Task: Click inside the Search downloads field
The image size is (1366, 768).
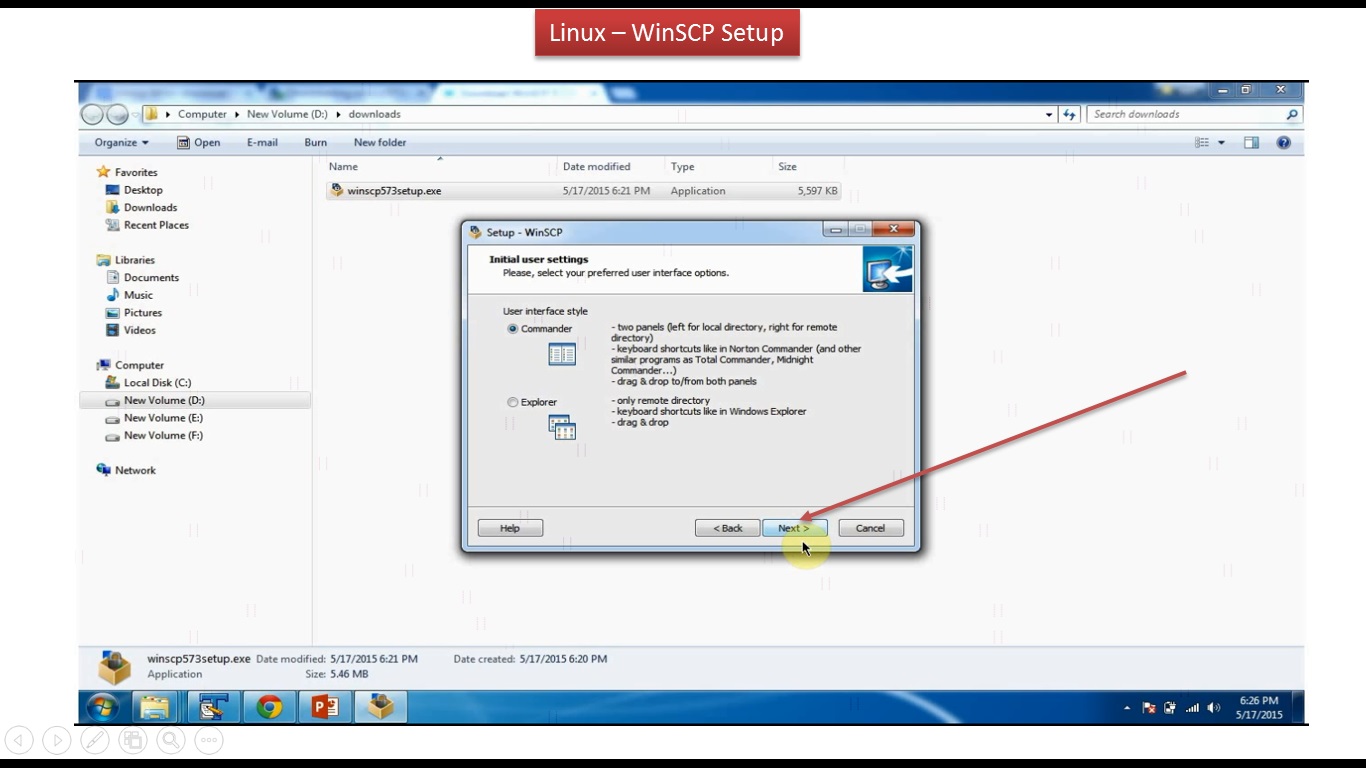Action: (x=1185, y=114)
